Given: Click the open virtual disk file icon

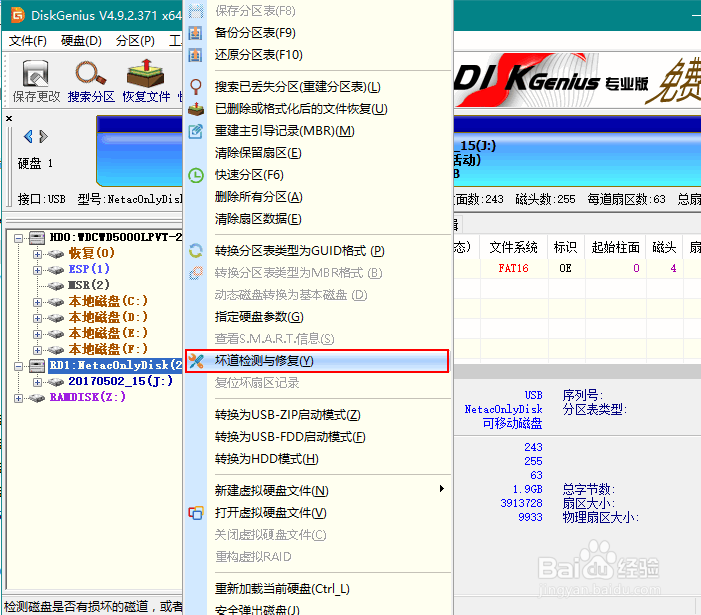Looking at the screenshot, I should point(196,513).
